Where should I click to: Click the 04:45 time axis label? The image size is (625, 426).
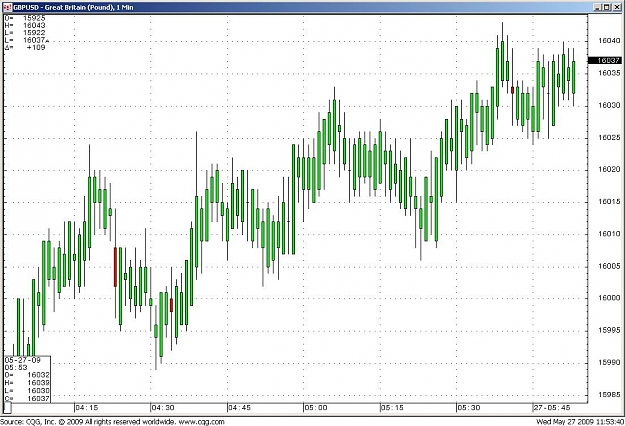click(x=240, y=408)
